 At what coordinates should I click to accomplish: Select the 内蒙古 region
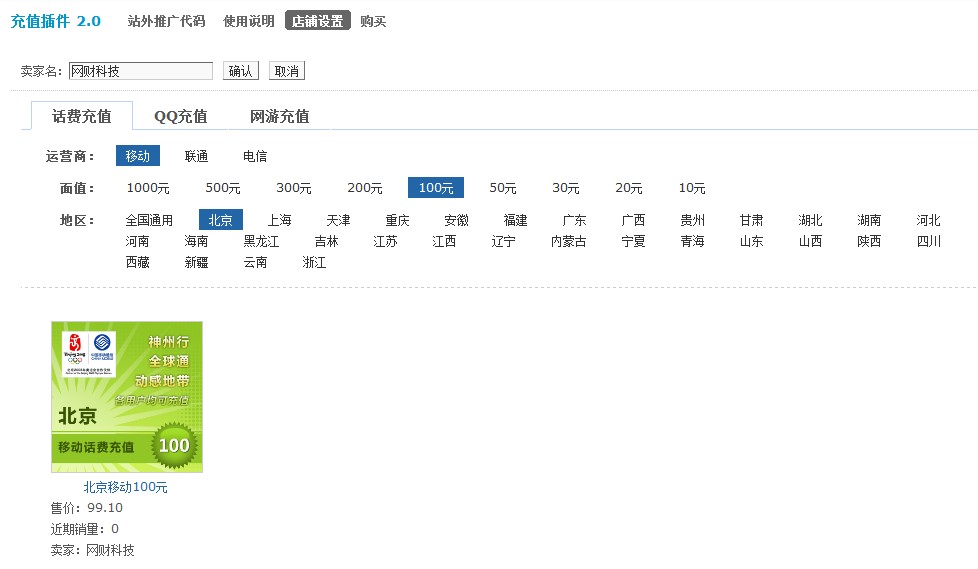pos(568,241)
